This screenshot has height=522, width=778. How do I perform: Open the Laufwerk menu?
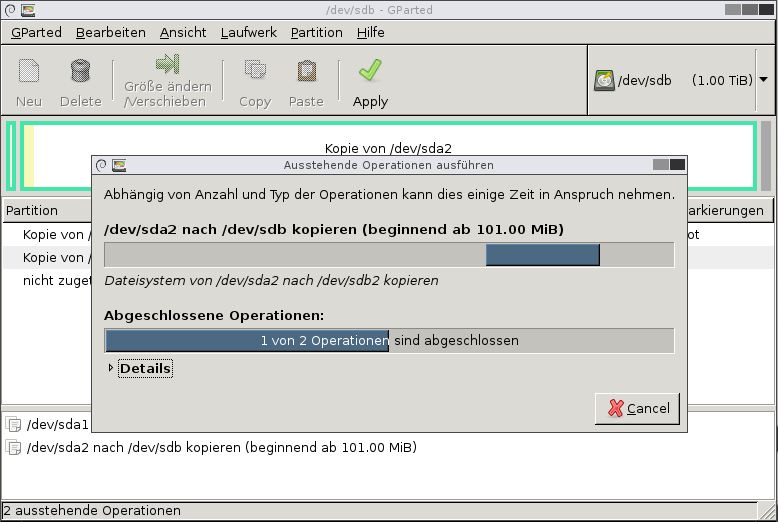click(x=248, y=32)
